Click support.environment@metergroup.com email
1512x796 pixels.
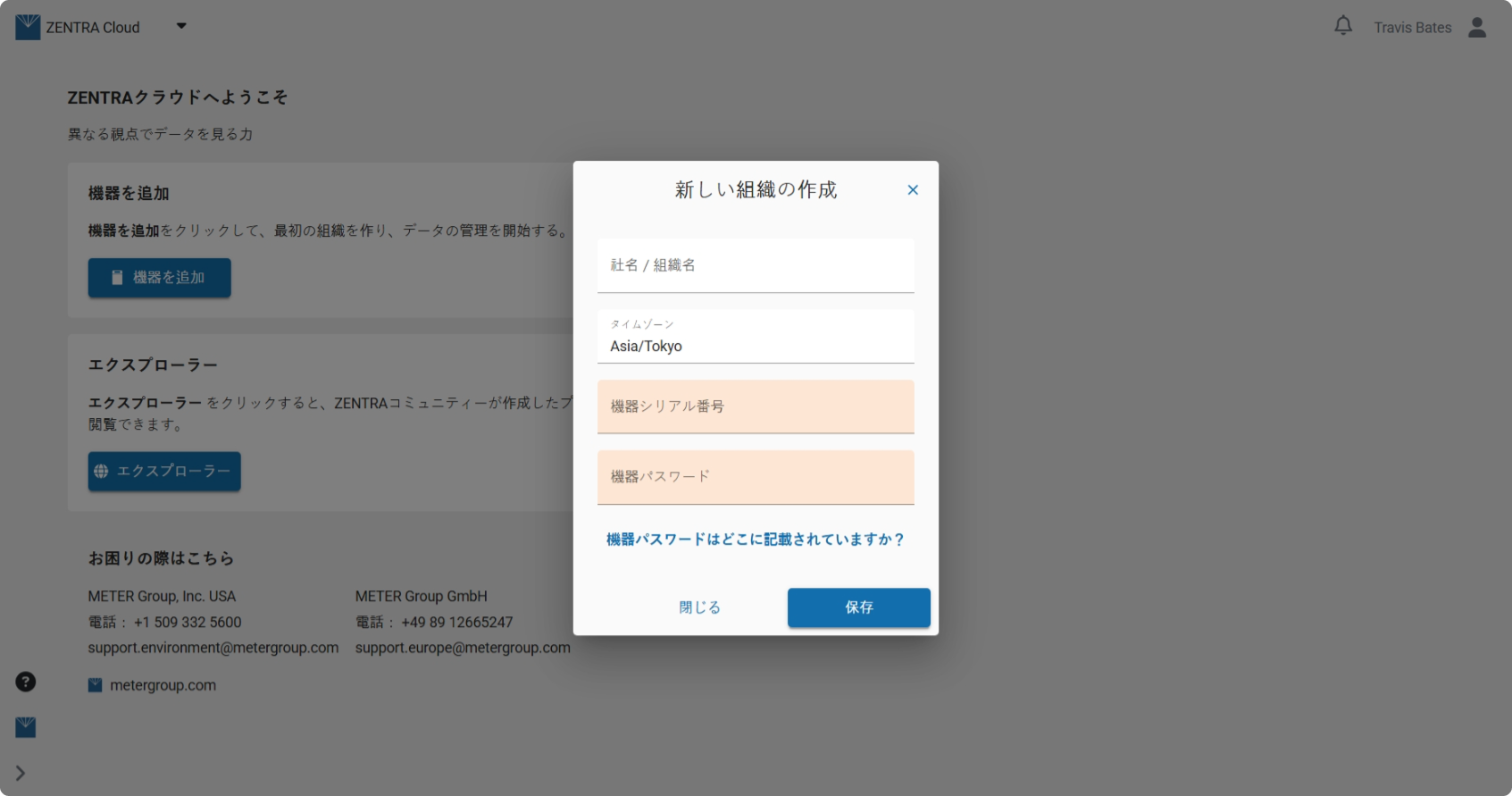click(213, 648)
